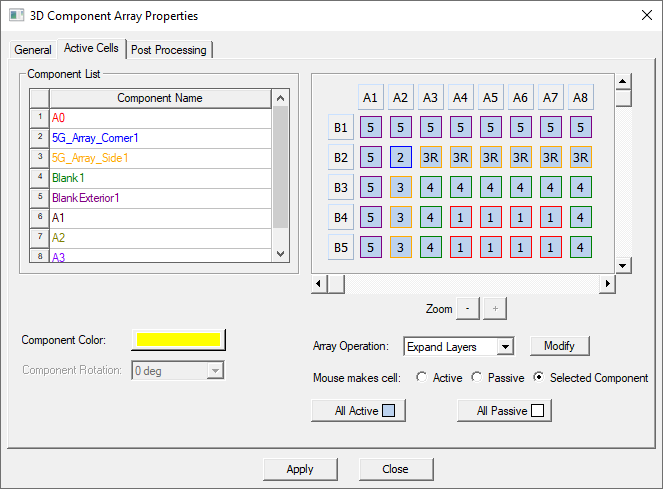Click cell 3R at row B2 column A8
663x489 pixels.
[581, 157]
